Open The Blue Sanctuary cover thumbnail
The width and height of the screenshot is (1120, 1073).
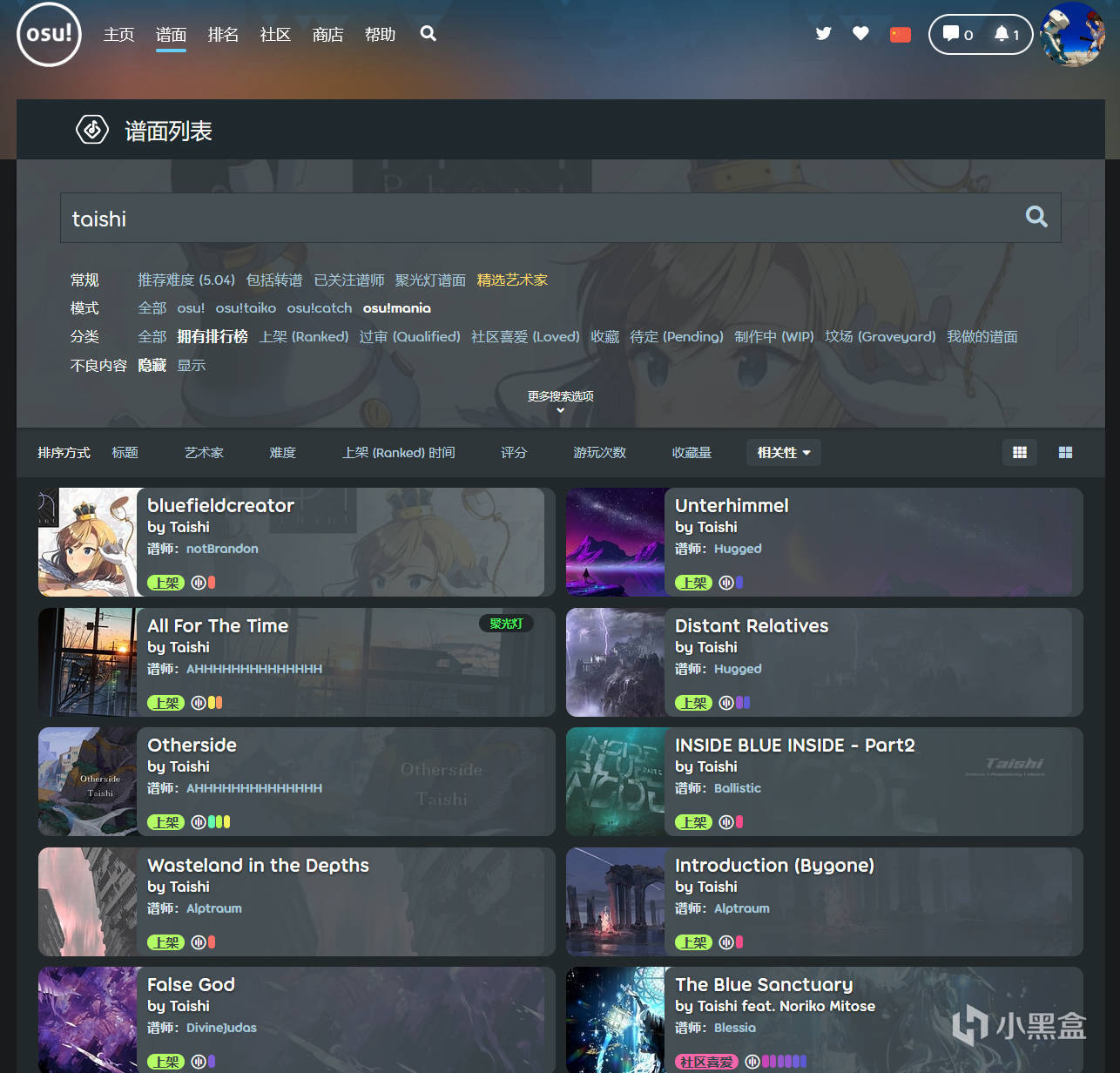(616, 1020)
